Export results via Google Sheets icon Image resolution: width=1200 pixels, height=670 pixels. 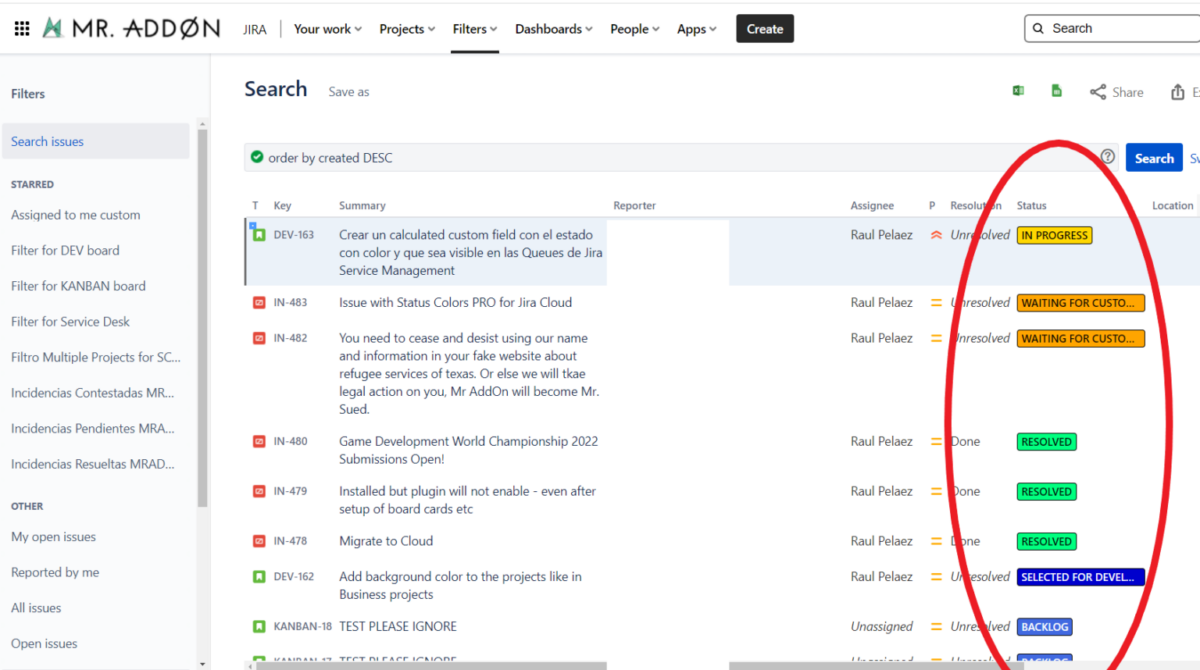click(x=1056, y=90)
